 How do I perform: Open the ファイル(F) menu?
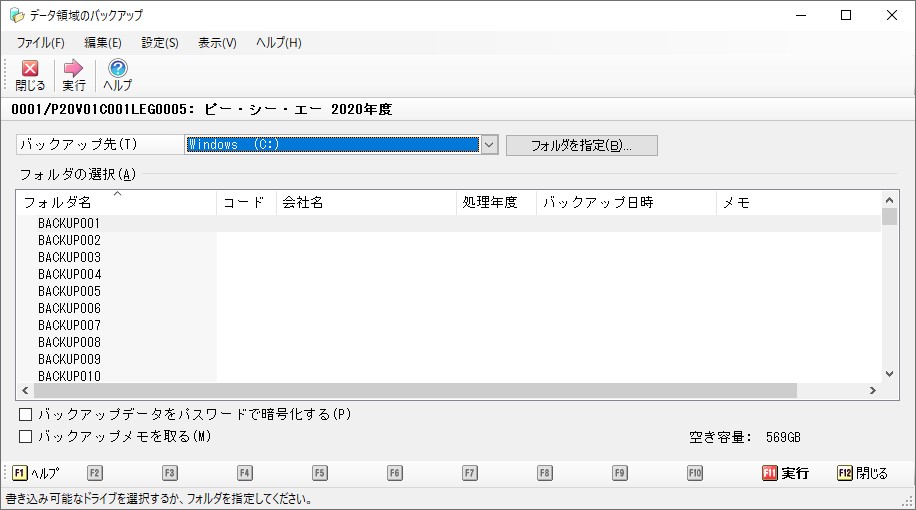(40, 43)
